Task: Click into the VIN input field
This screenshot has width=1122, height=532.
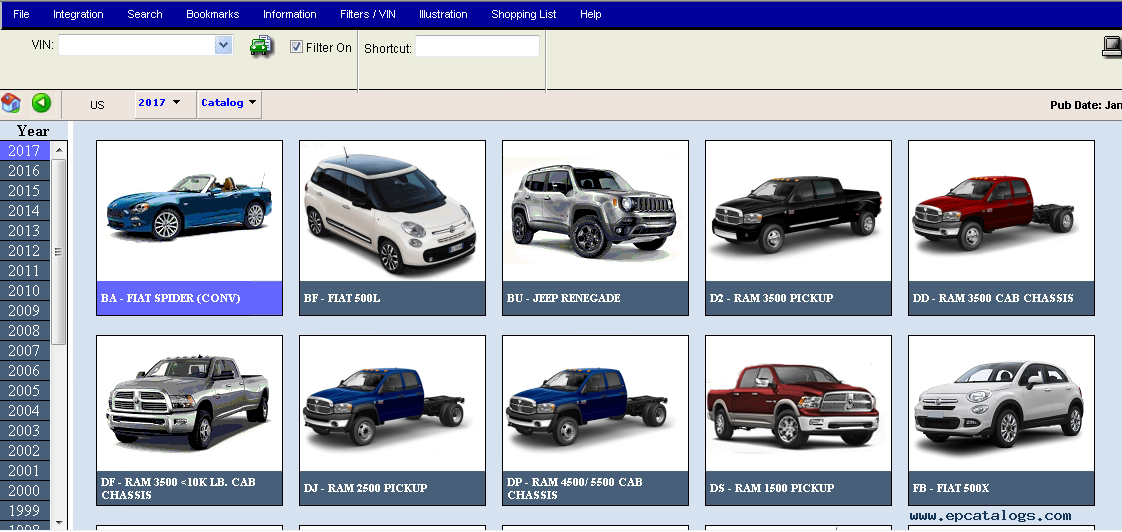Action: pos(137,46)
